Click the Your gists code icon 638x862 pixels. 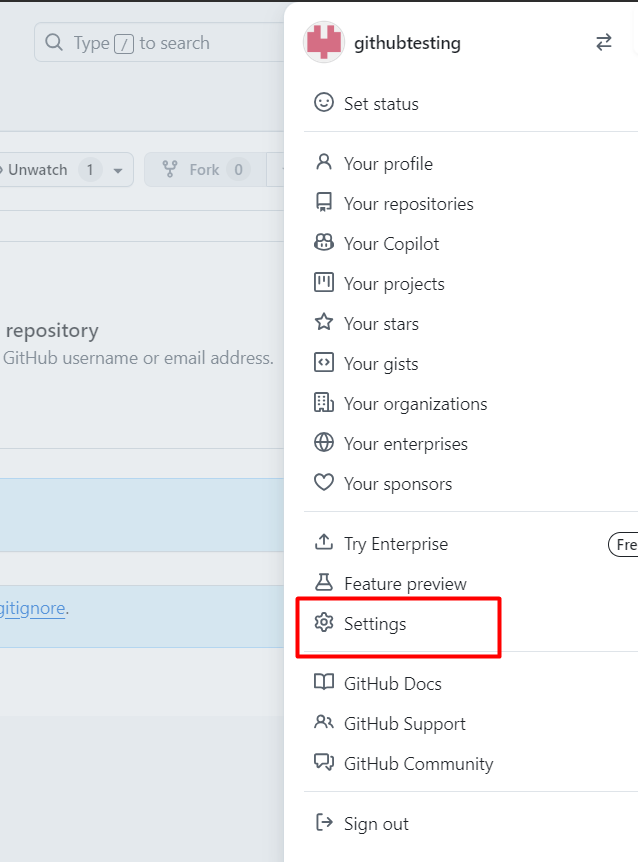324,363
